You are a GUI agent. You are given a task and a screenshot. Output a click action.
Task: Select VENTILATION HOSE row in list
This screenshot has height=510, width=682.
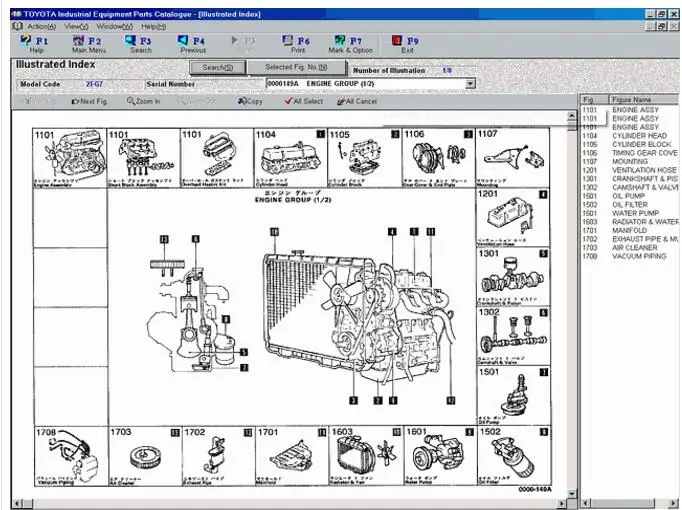pos(630,170)
